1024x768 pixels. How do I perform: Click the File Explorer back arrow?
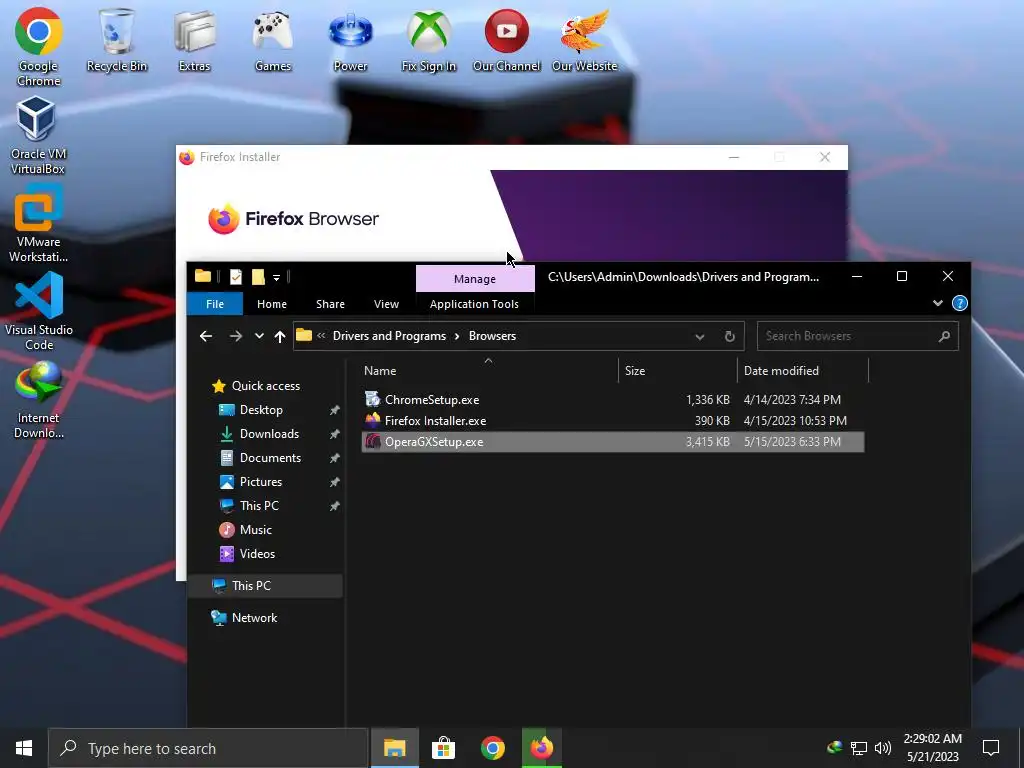[x=206, y=336]
